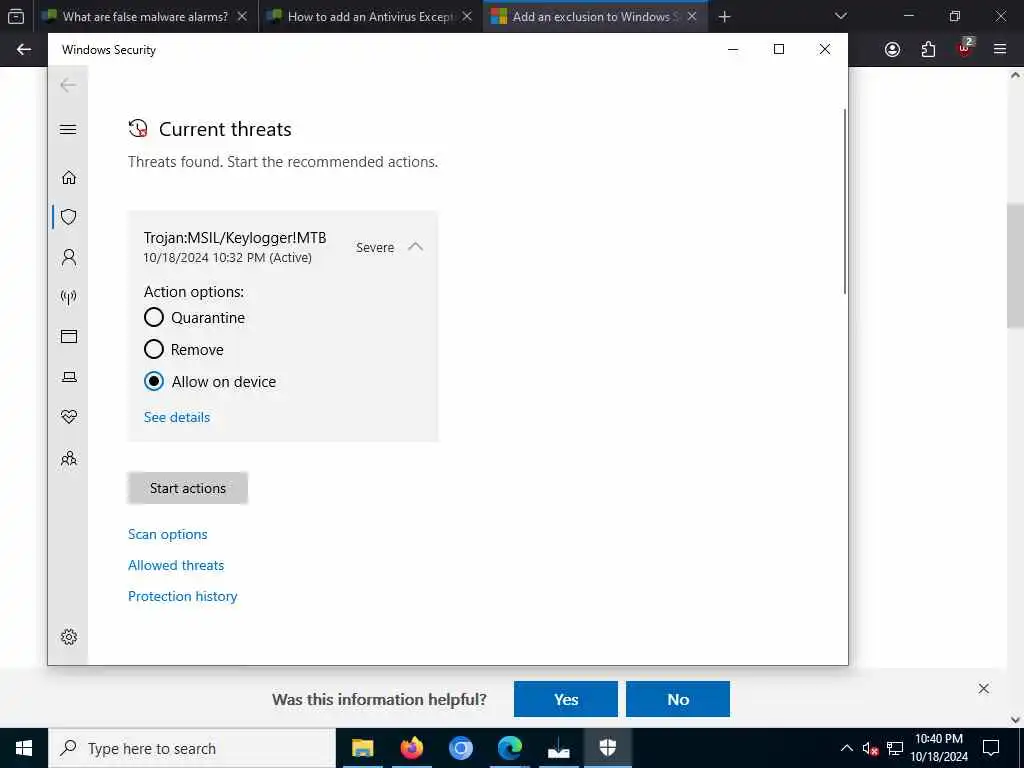
Task: Click the Current threats heading
Action: [225, 129]
